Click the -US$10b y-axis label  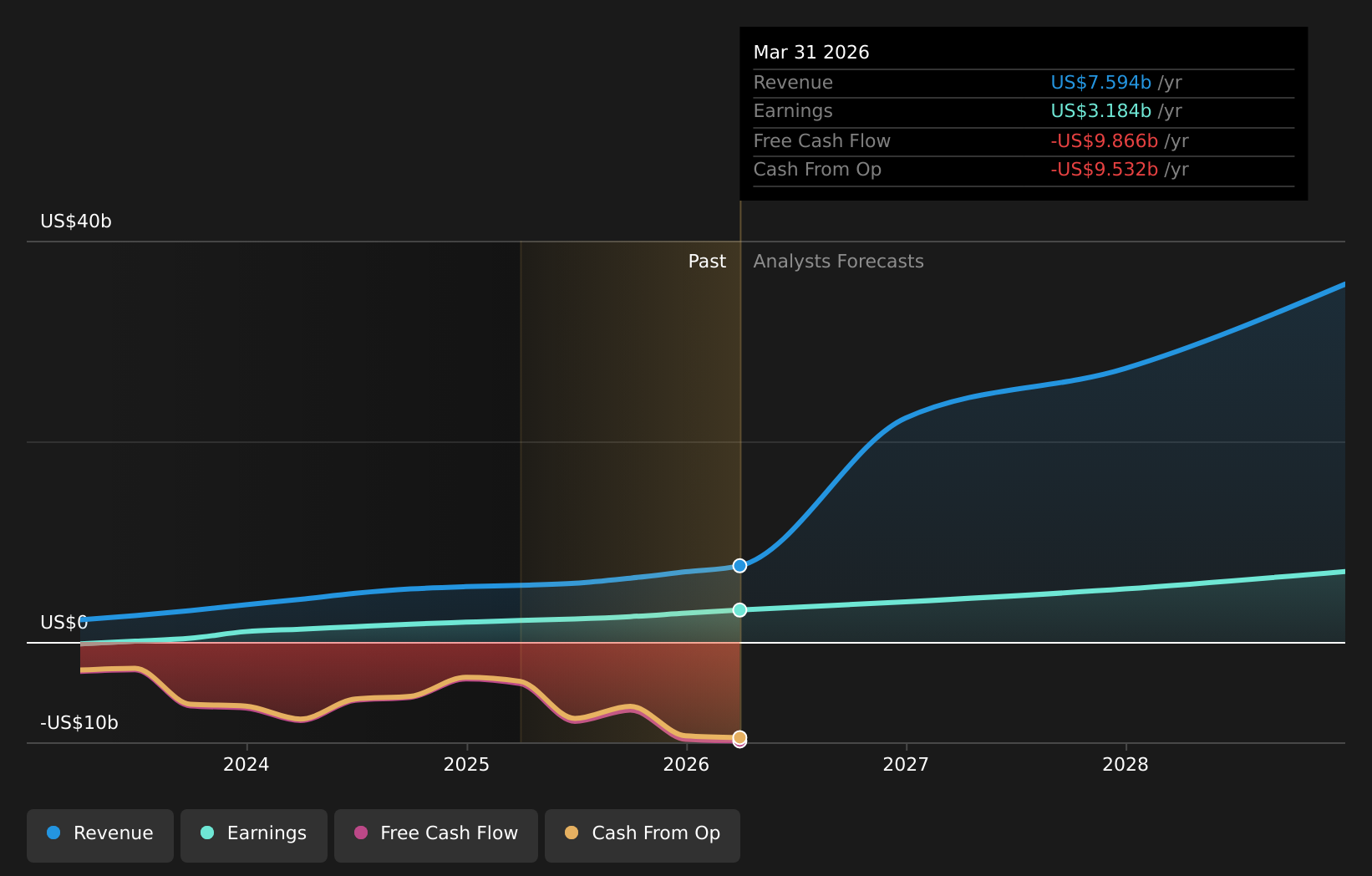tap(79, 723)
